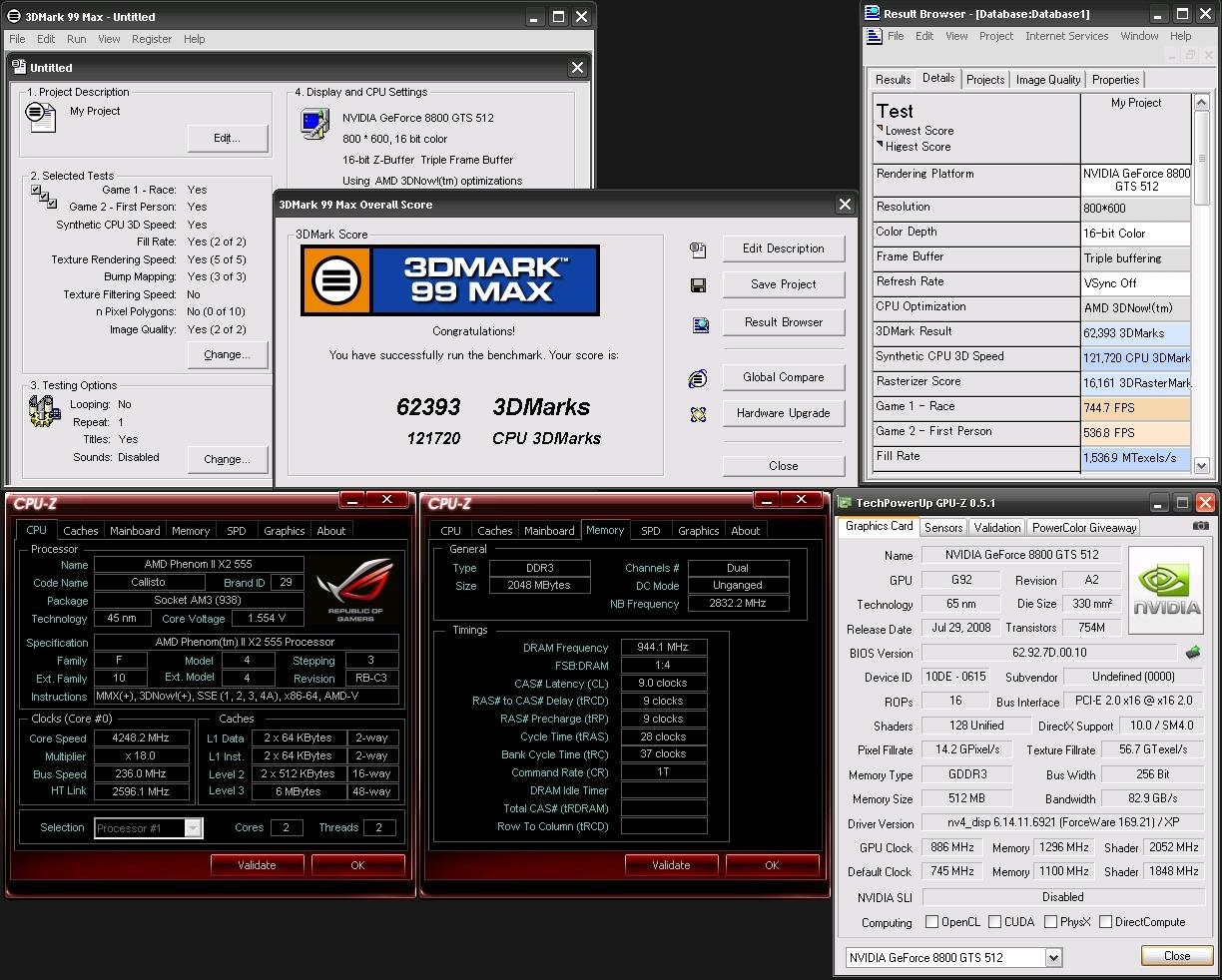The height and width of the screenshot is (980, 1222).
Task: Click the GPU Clock 886 MHz field
Action: pyautogui.click(x=952, y=847)
